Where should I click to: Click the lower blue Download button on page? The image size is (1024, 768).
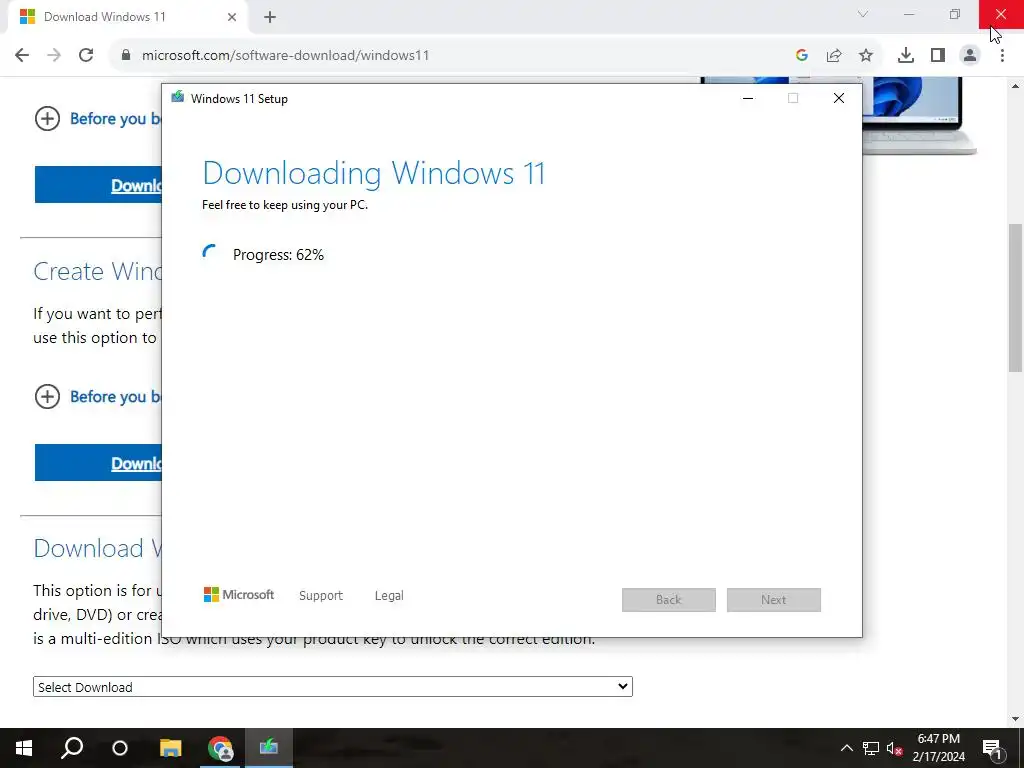point(98,463)
